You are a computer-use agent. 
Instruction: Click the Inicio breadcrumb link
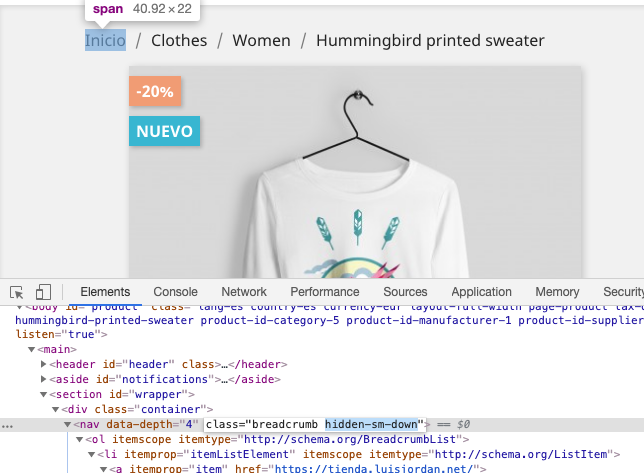[x=105, y=40]
